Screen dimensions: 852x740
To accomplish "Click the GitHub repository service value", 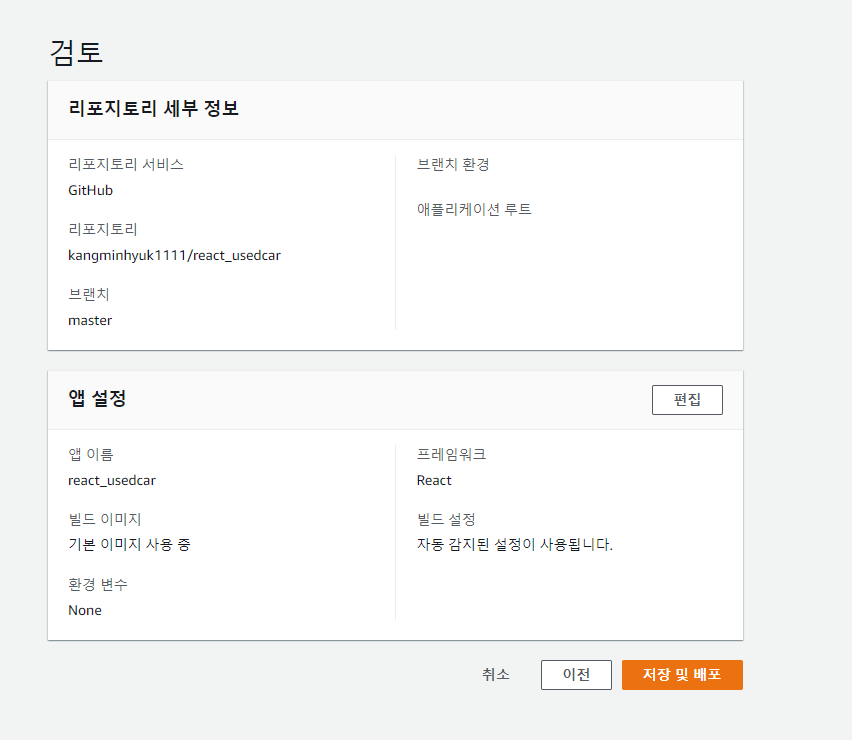I will (x=90, y=190).
